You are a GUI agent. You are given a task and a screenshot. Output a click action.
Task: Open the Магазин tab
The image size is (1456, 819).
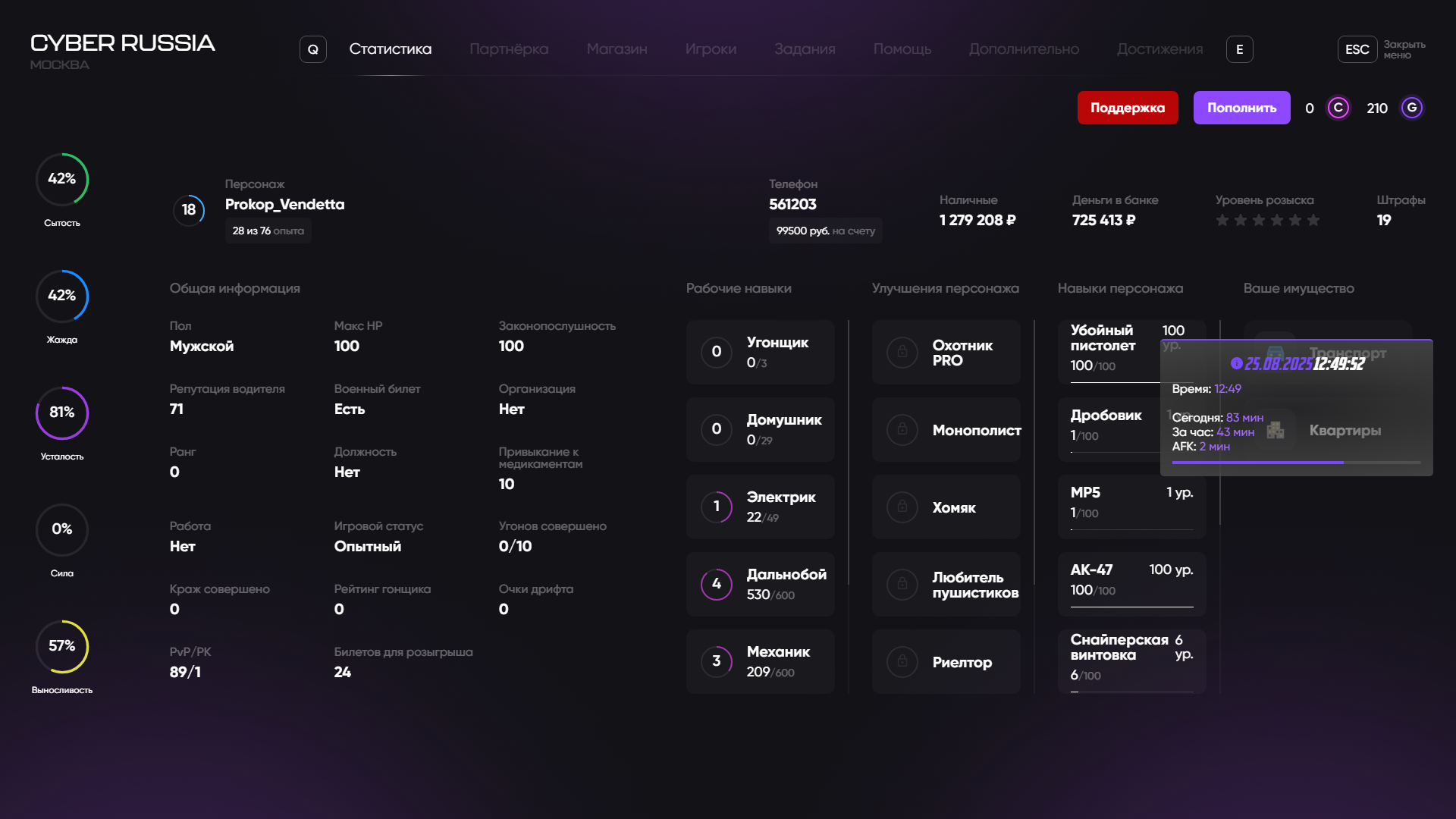coord(617,49)
